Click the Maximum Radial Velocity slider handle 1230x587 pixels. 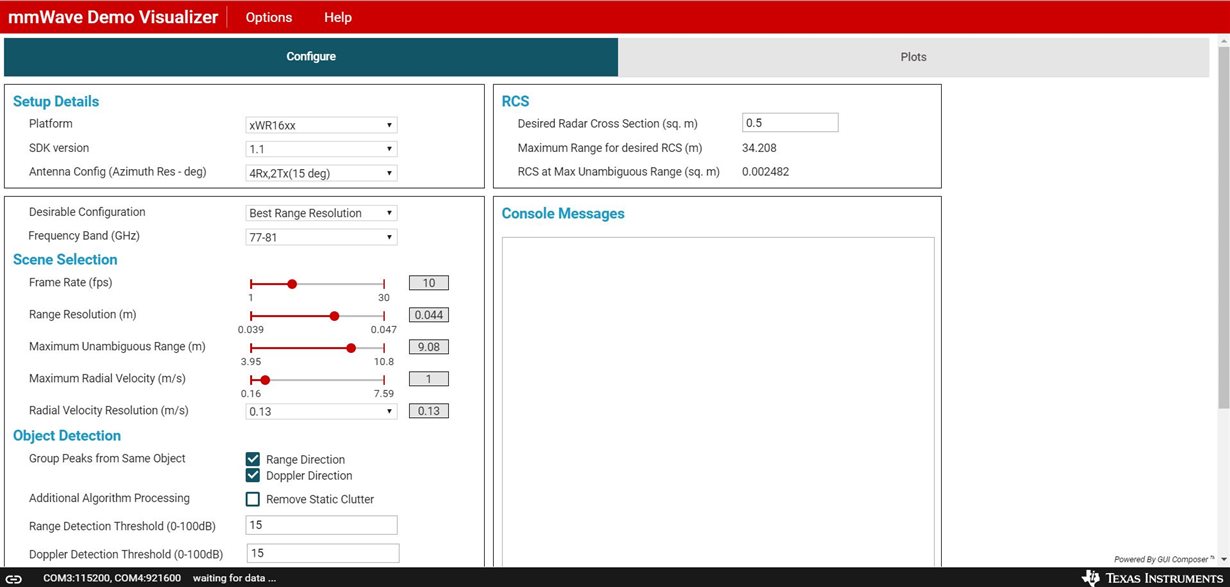265,380
